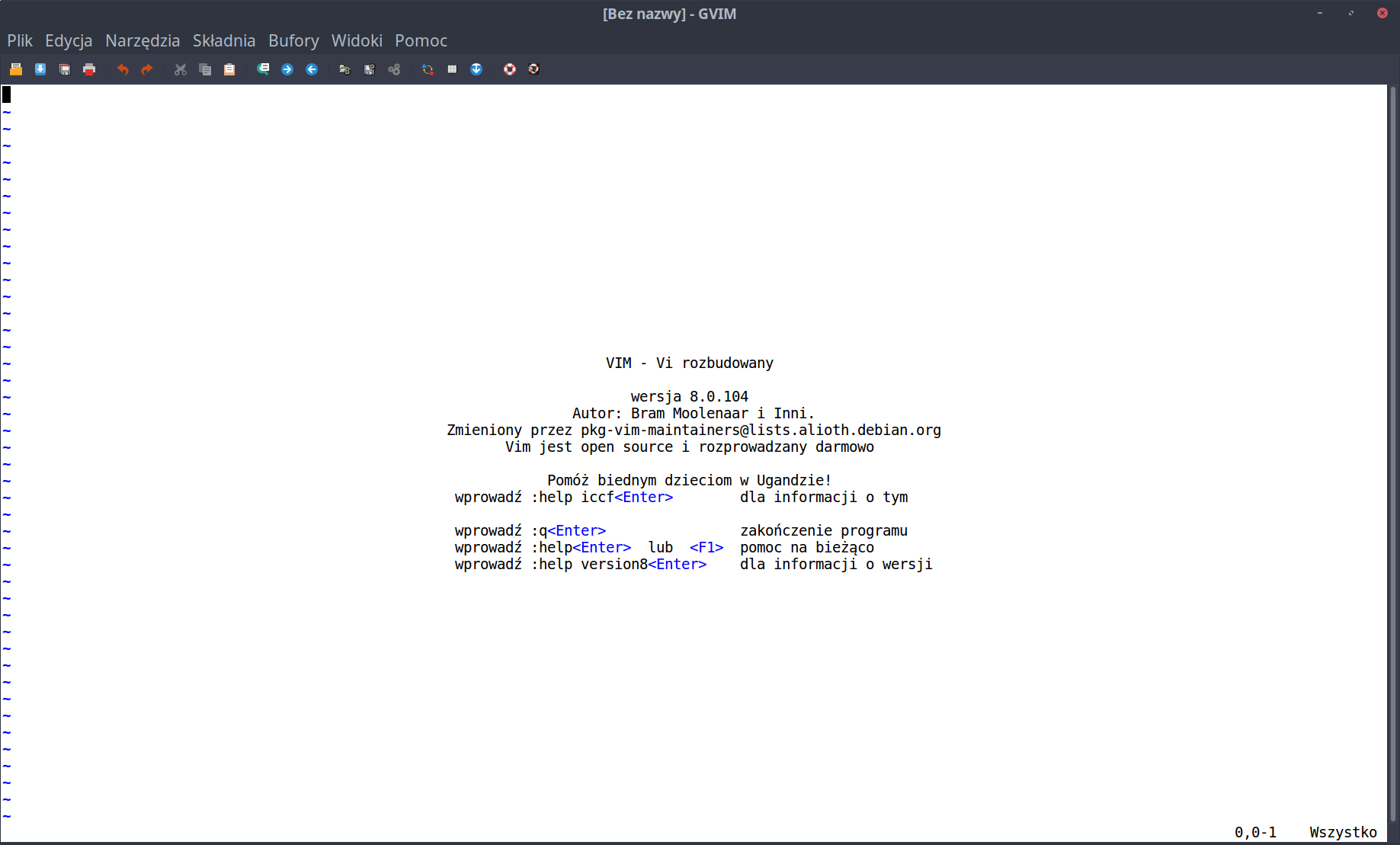Click ':help version8<Enter>' text

click(x=619, y=564)
